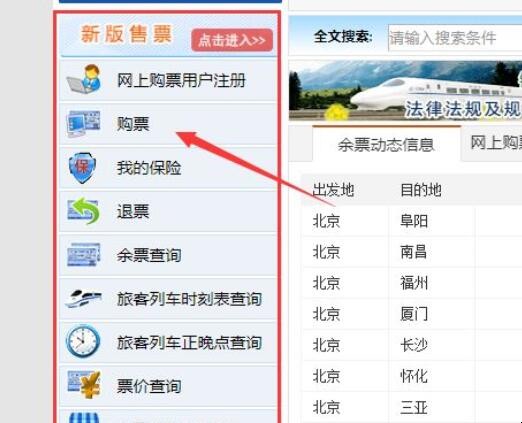Click the high-speed train banner image

point(405,90)
